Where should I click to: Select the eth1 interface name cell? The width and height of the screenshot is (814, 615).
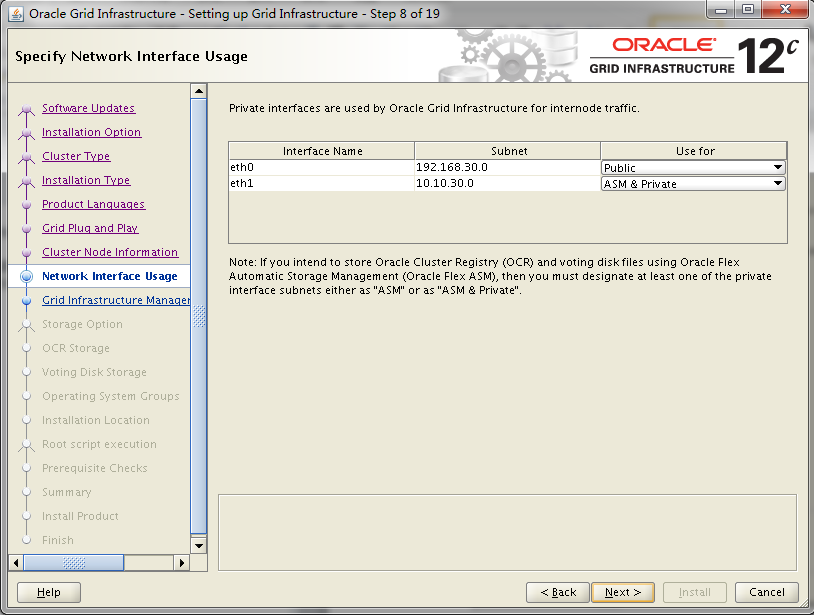[x=321, y=183]
